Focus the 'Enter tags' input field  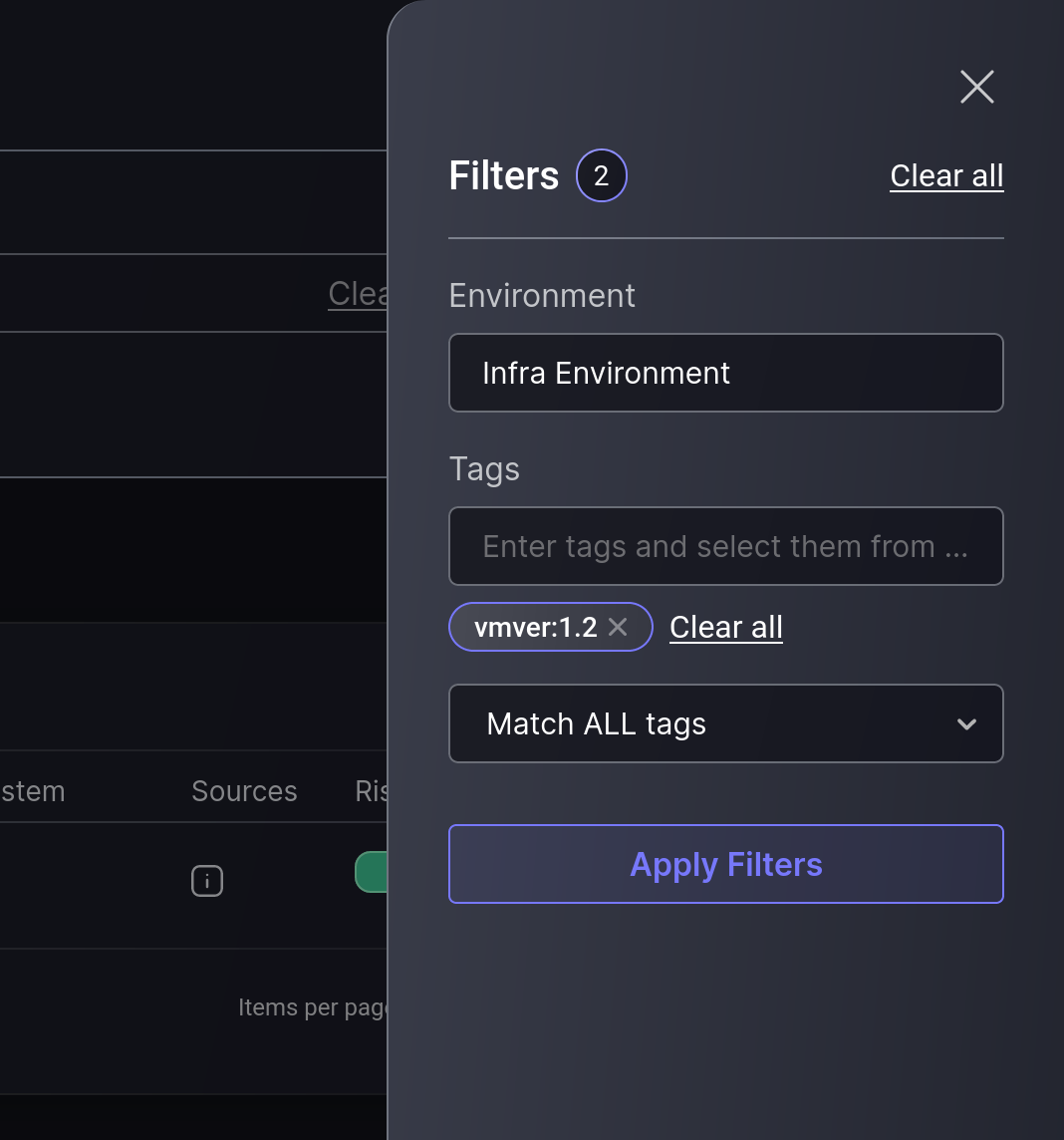coord(725,546)
